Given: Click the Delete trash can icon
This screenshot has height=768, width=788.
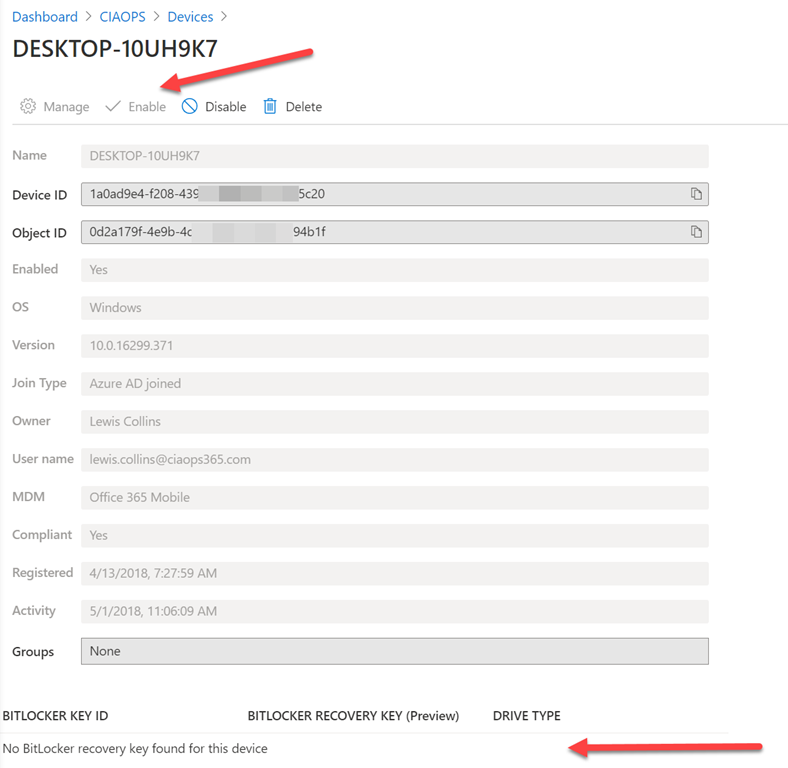Looking at the screenshot, I should [270, 106].
